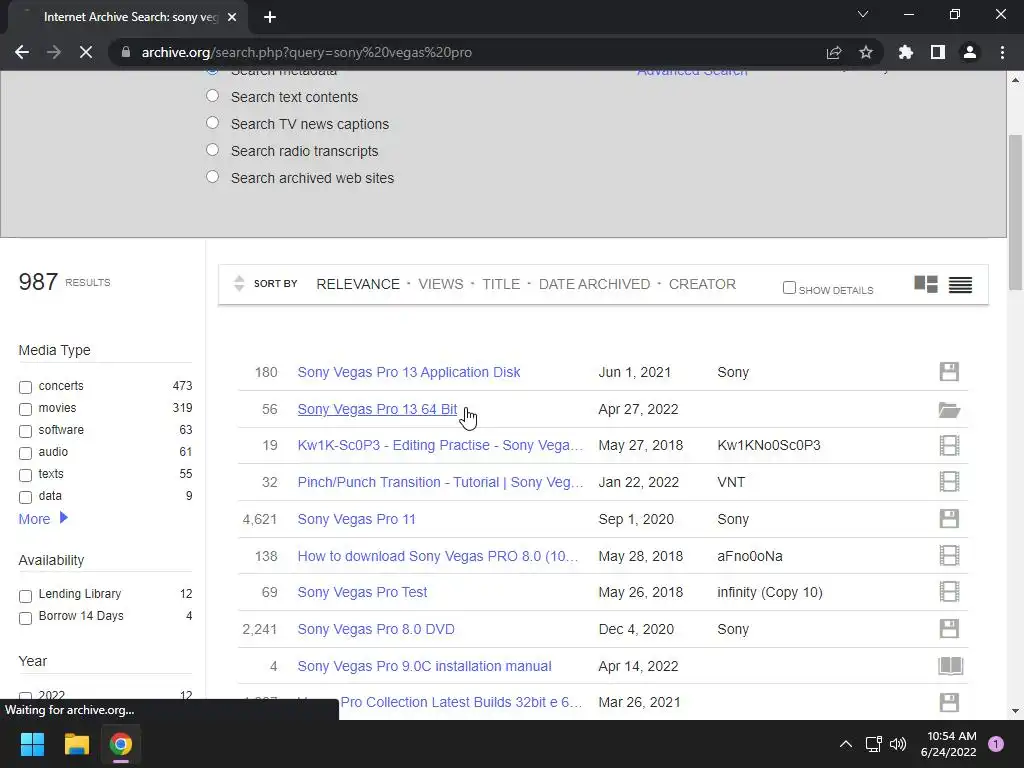Check the software media type filter
1024x768 pixels.
[x=25, y=431]
